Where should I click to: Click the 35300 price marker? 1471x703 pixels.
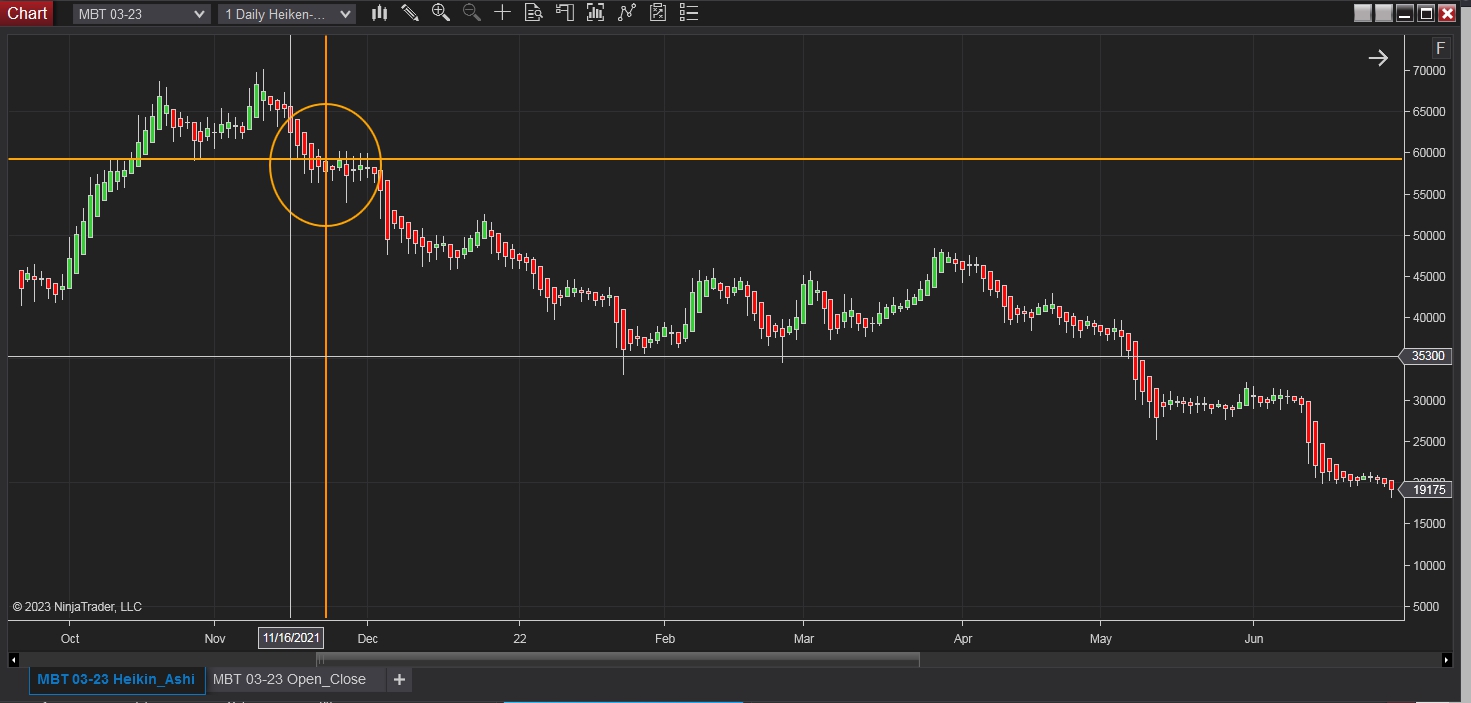[1427, 356]
